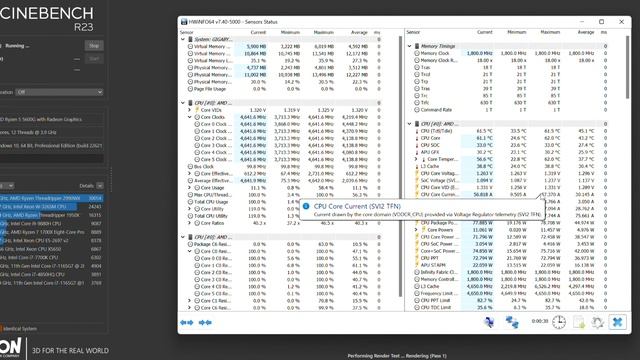The height and width of the screenshot is (360, 640).
Task: Select the AMD Ryzen Threadripper 2990WX ranking entry
Action: (x=51, y=198)
